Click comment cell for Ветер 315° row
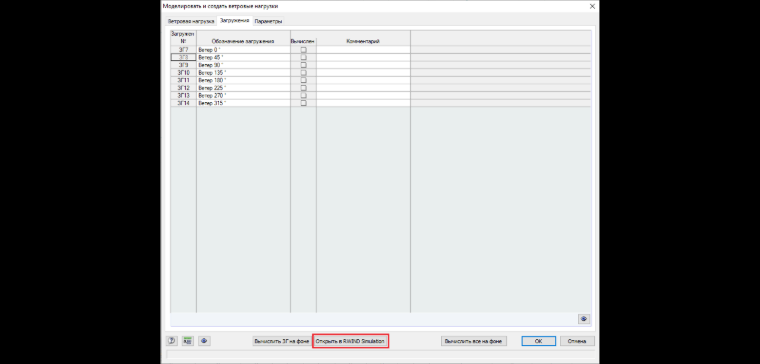760x364 pixels. [x=363, y=103]
